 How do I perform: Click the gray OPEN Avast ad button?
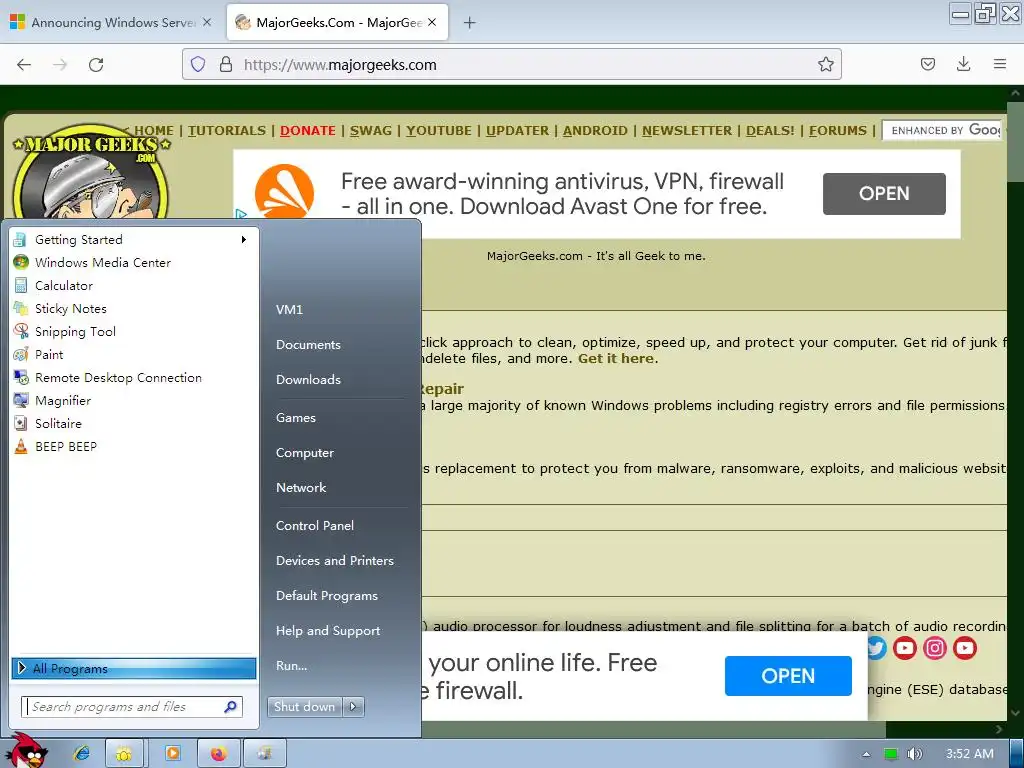[x=884, y=194]
